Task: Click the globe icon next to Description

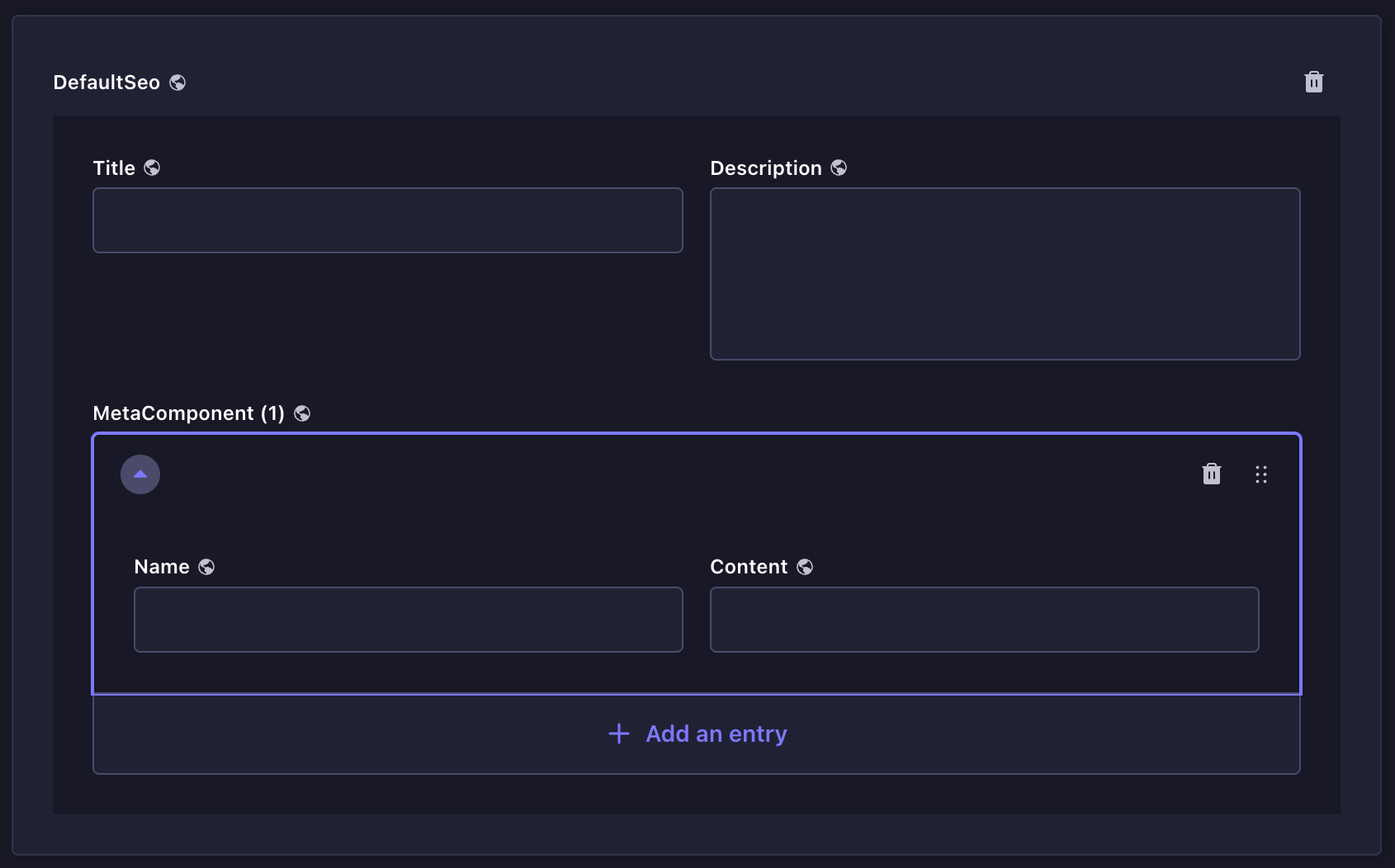Action: coord(839,168)
